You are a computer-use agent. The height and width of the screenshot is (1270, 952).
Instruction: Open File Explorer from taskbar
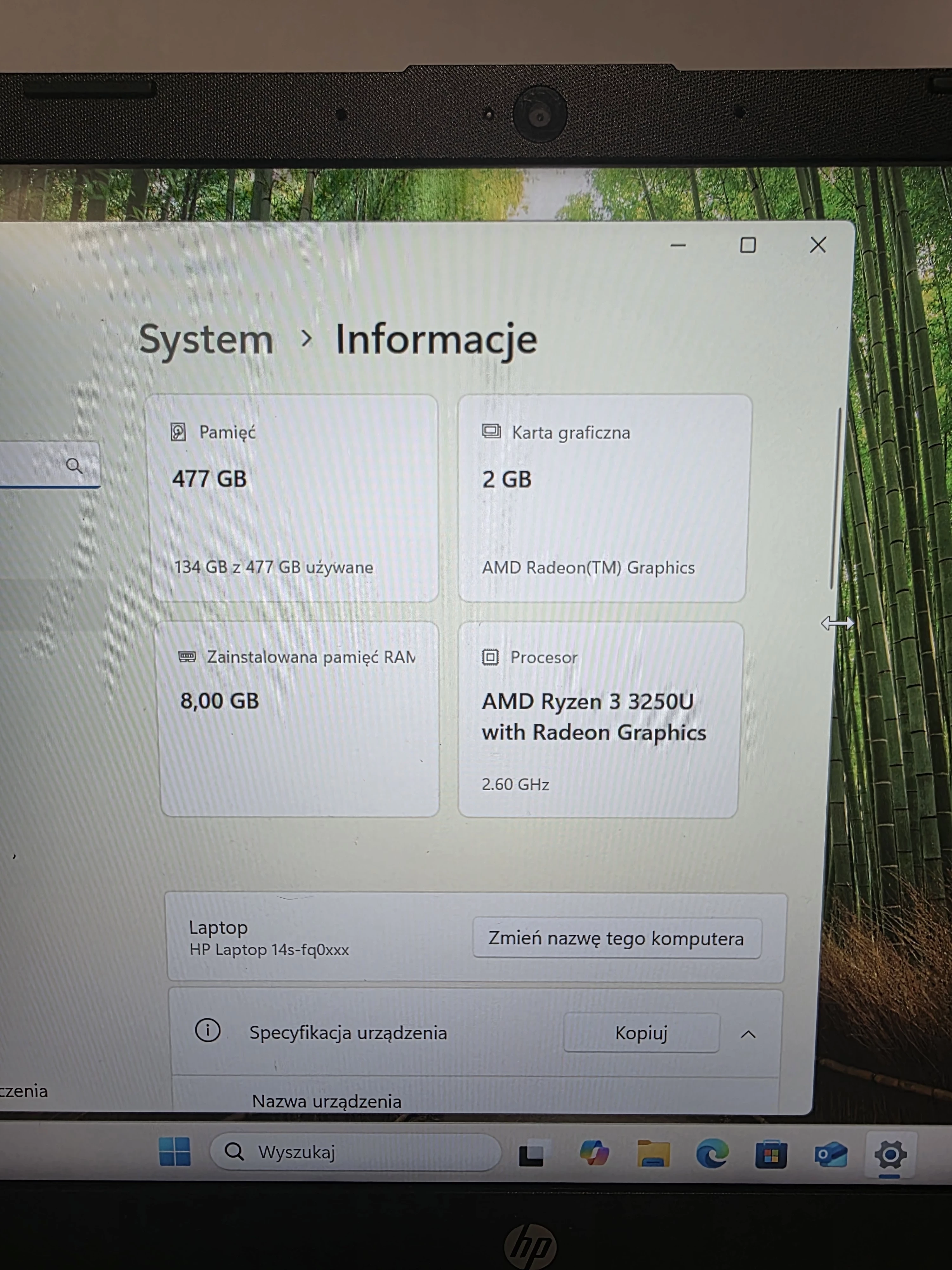tap(653, 1153)
